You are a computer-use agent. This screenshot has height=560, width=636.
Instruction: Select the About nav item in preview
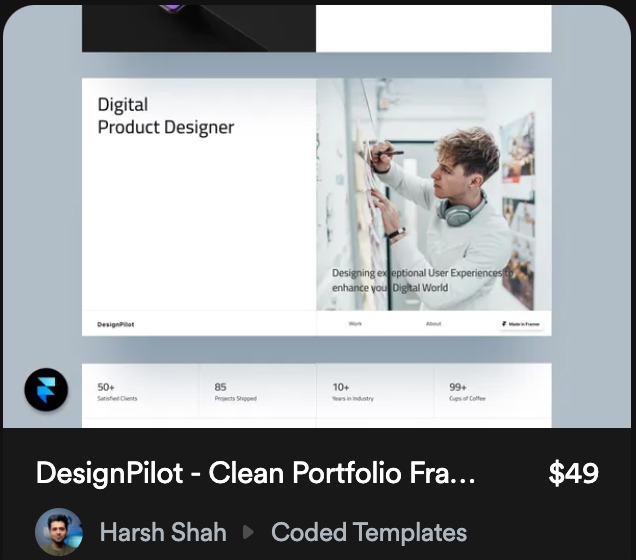(x=433, y=324)
